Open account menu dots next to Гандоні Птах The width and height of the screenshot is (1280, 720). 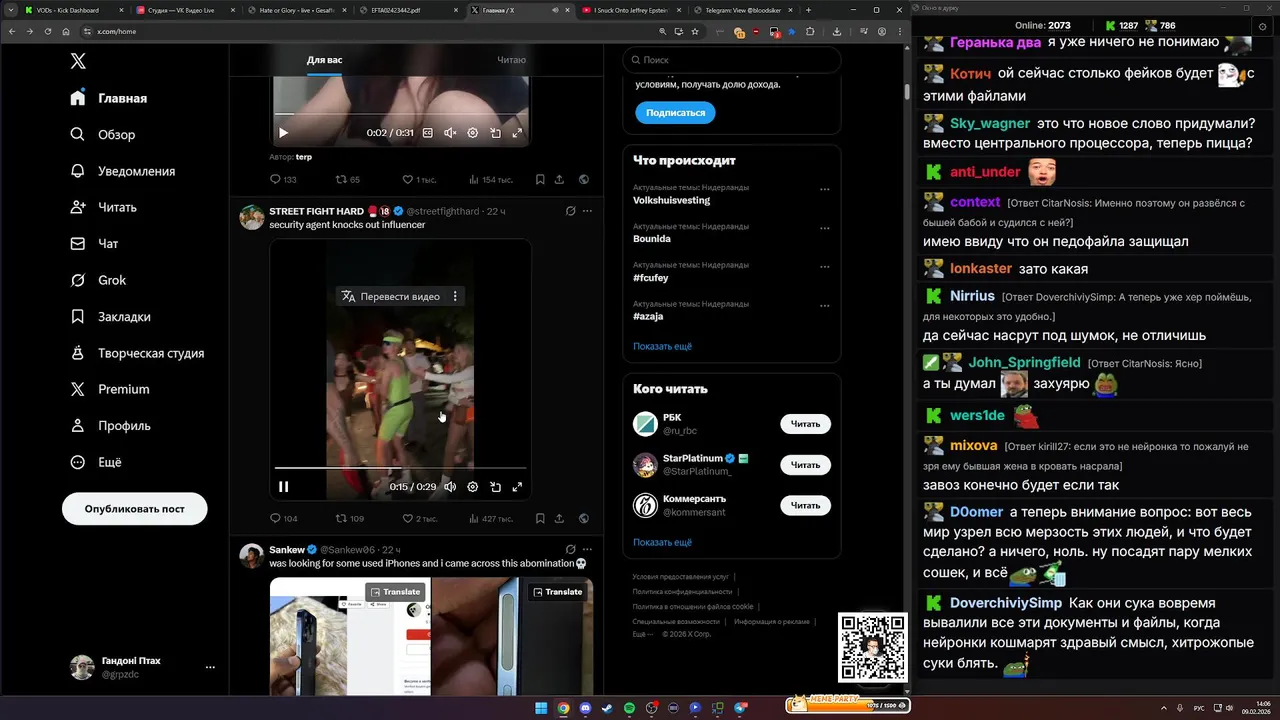click(x=210, y=667)
